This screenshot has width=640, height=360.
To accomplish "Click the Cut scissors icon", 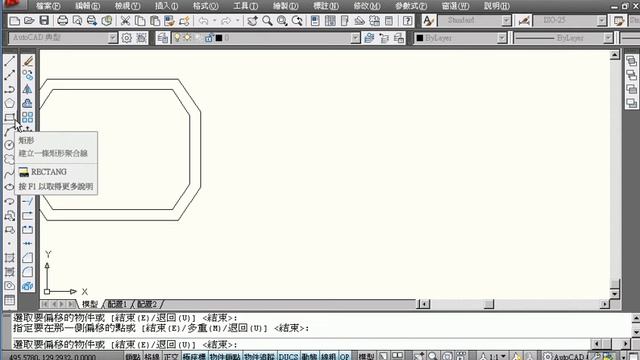I will pos(125,21).
